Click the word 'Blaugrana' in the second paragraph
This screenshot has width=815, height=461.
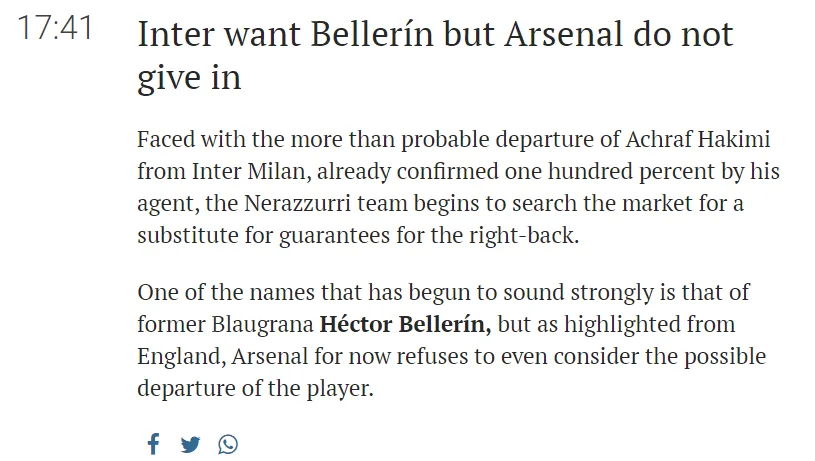pos(262,325)
